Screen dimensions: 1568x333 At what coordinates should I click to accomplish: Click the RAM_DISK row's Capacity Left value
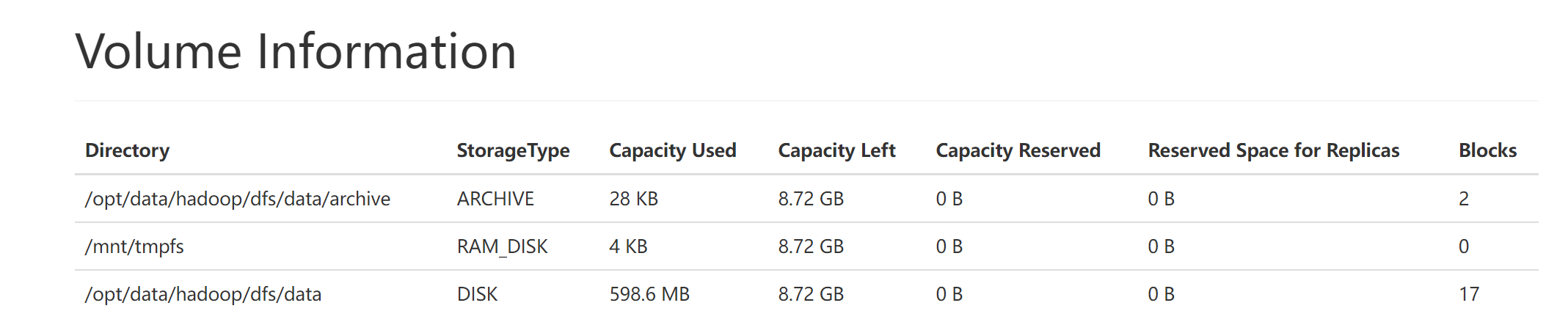tap(811, 246)
